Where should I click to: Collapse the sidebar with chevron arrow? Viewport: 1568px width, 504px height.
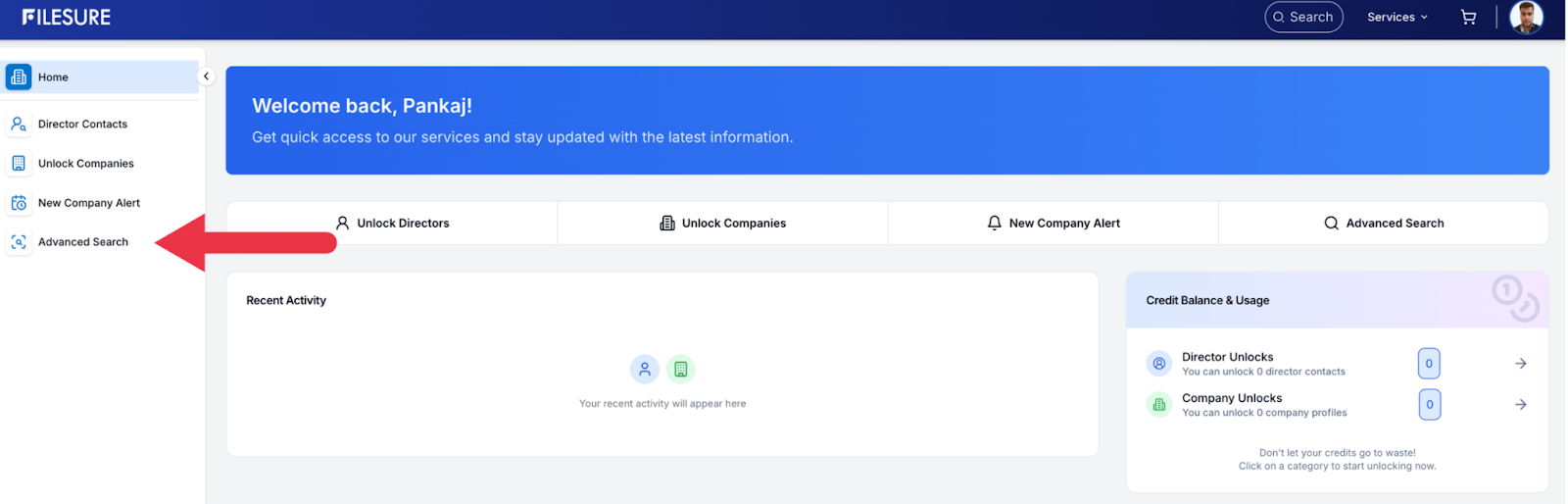206,76
